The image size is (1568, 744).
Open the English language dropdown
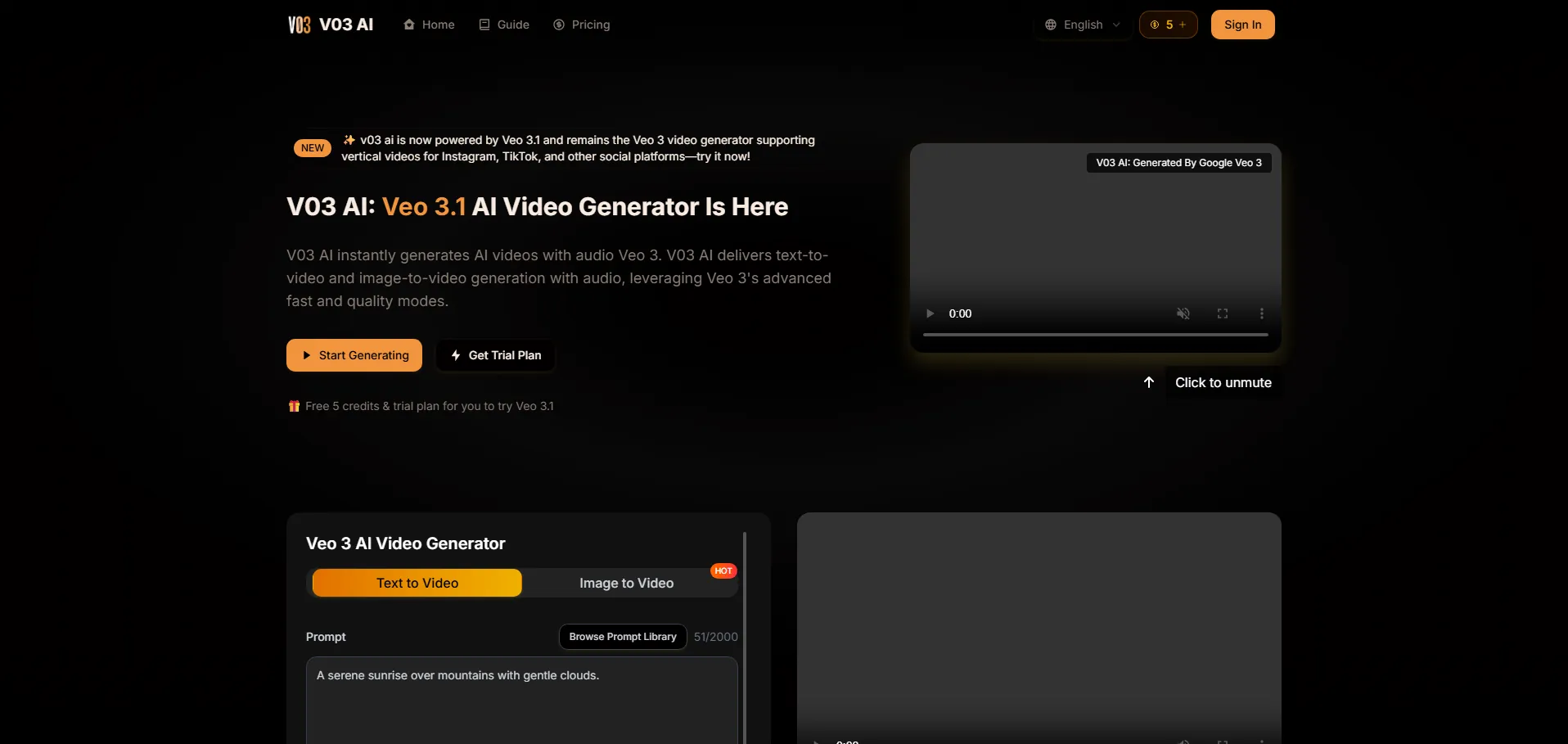(x=1082, y=25)
